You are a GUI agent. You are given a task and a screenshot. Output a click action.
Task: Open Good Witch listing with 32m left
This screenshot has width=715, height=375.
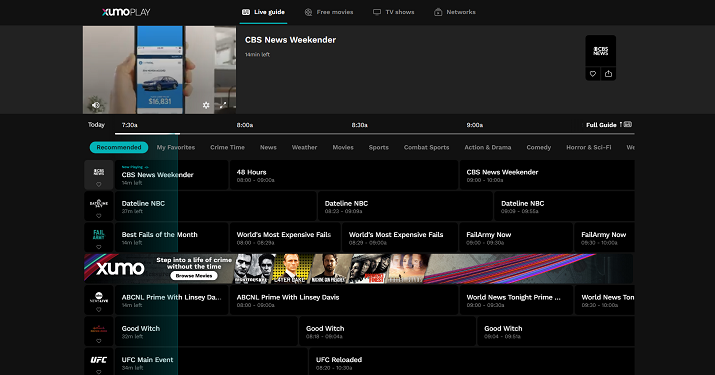click(x=206, y=331)
